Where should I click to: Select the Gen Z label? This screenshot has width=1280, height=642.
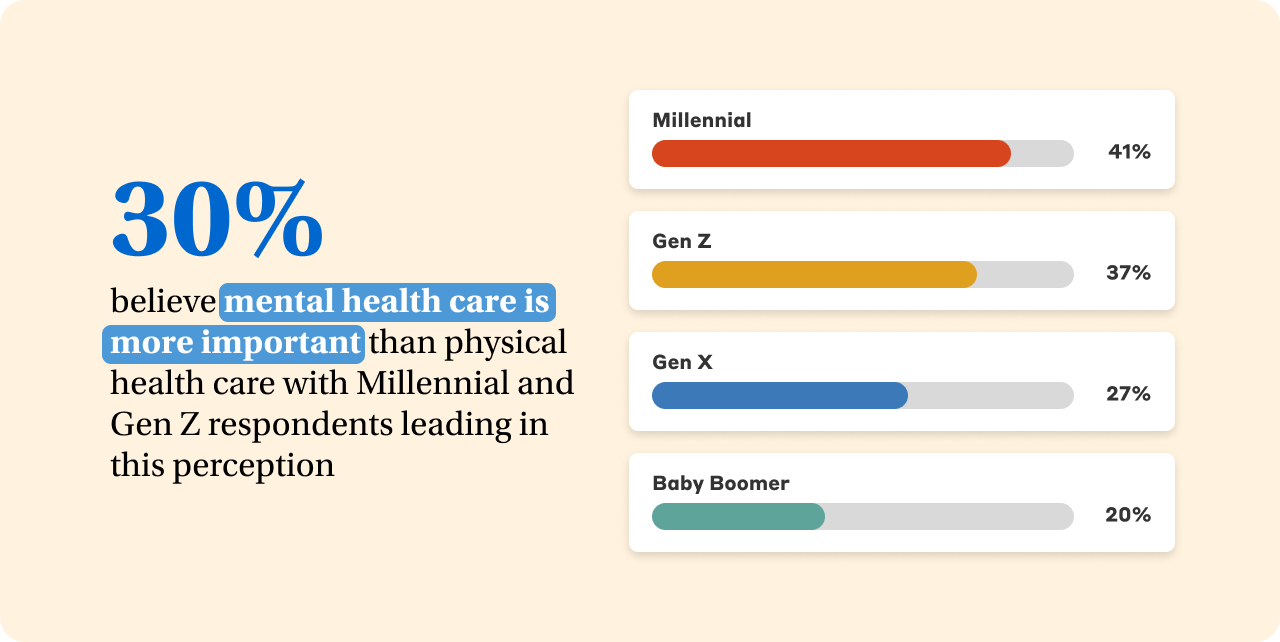[681, 242]
